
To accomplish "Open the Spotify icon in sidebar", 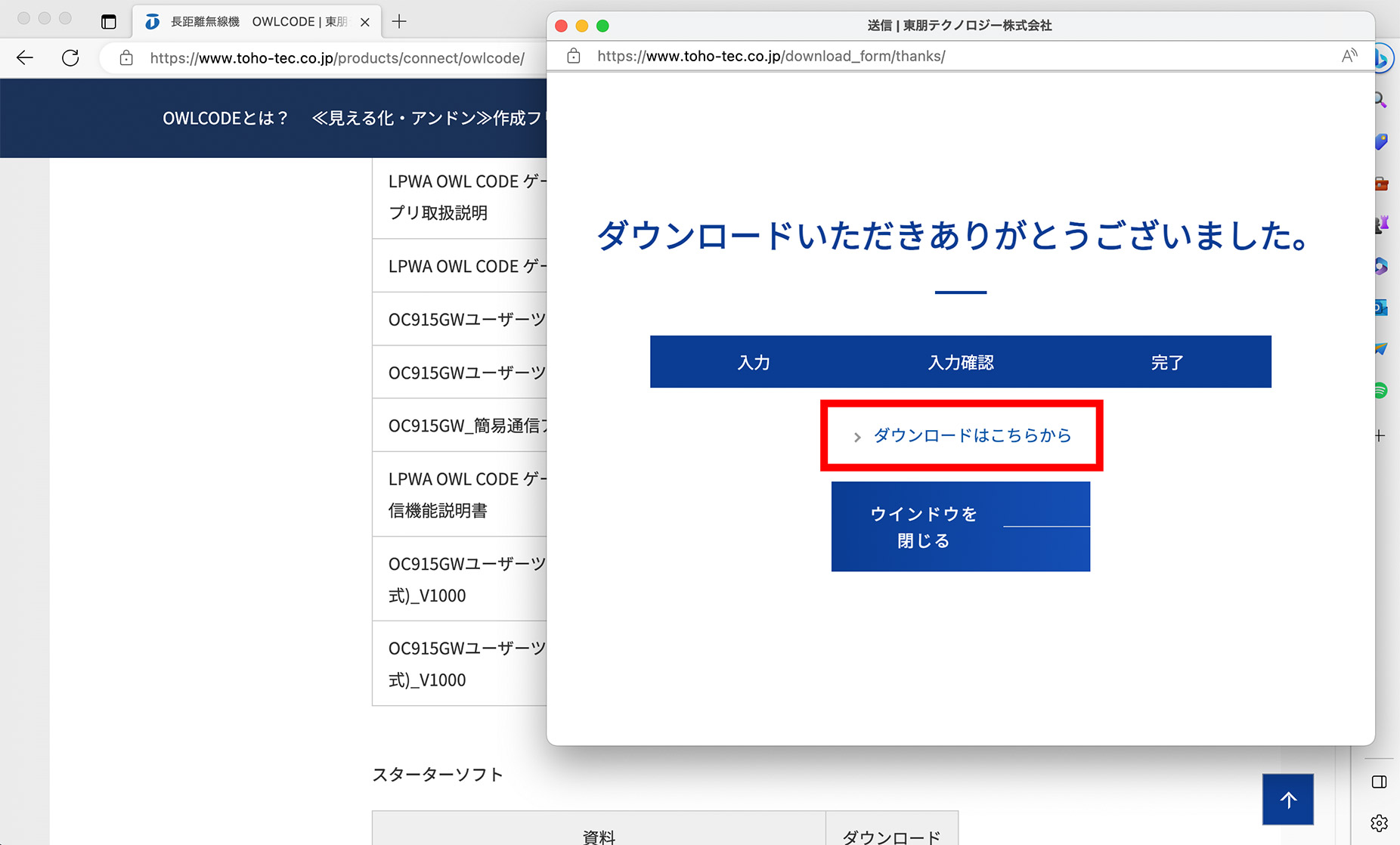I will tap(1381, 391).
